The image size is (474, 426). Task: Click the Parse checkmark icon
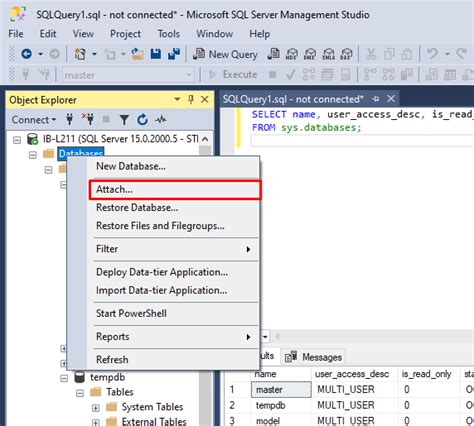coord(291,75)
